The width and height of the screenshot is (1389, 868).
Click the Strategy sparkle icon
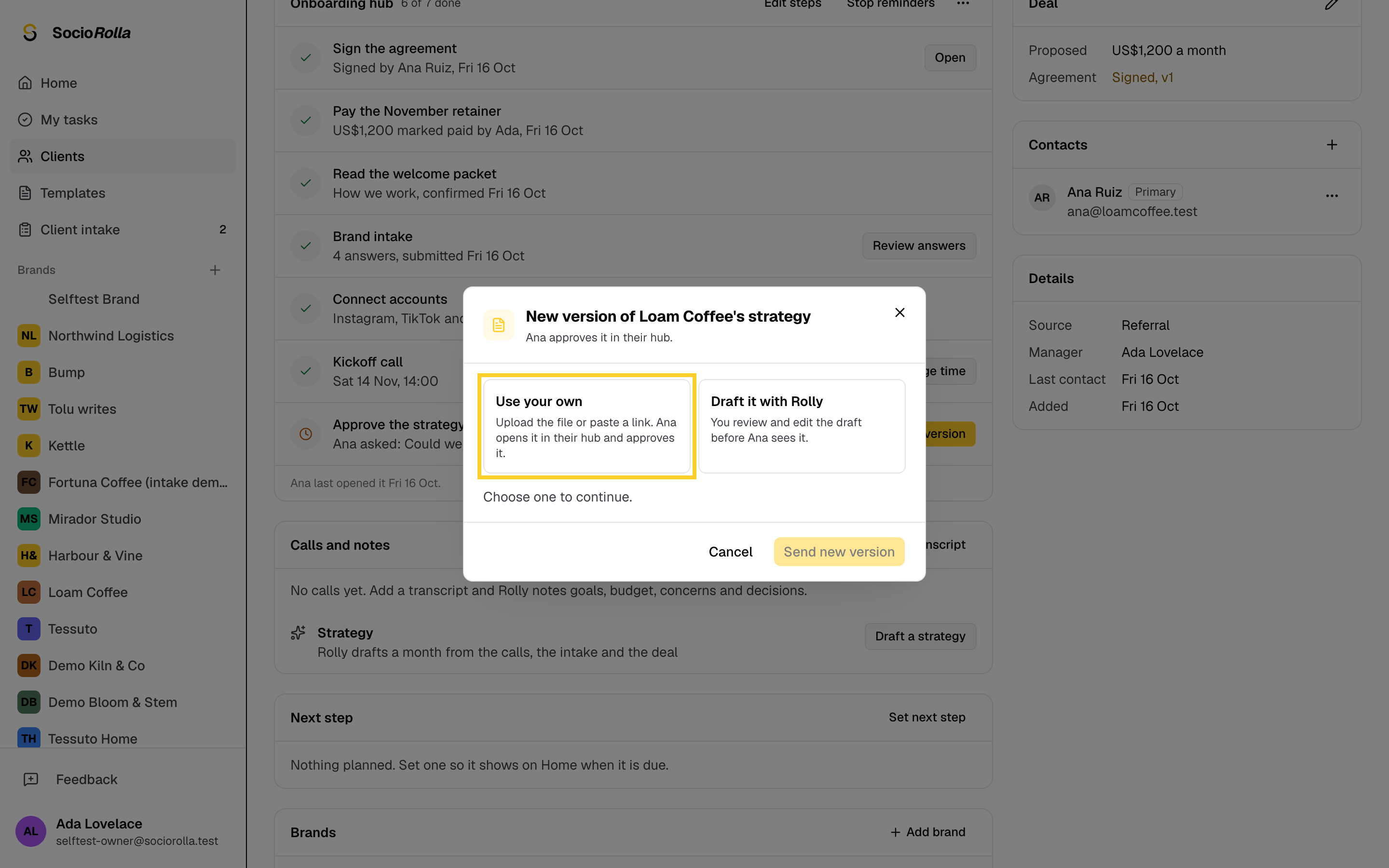(299, 633)
